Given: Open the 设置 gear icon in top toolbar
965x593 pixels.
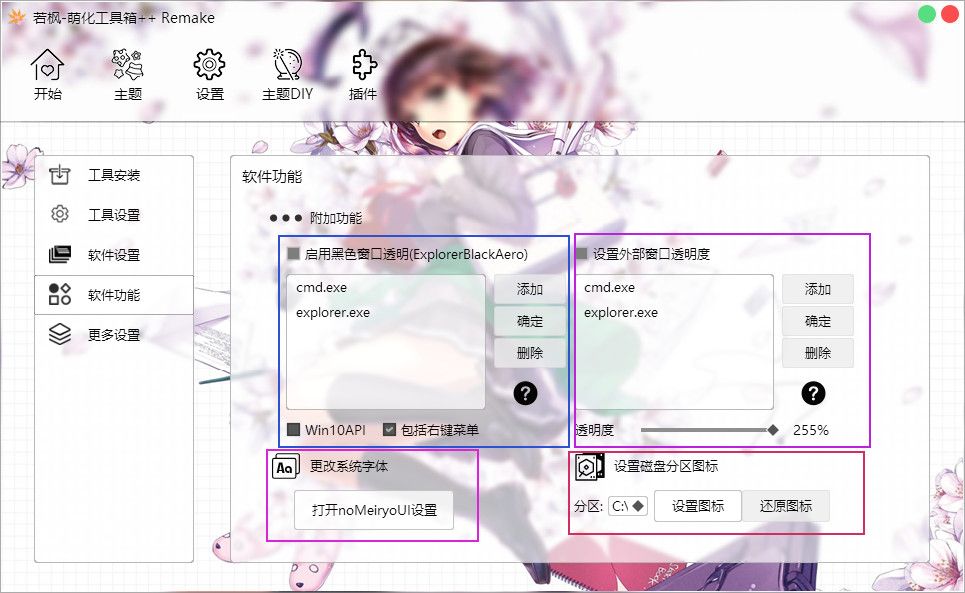Looking at the screenshot, I should (x=209, y=65).
